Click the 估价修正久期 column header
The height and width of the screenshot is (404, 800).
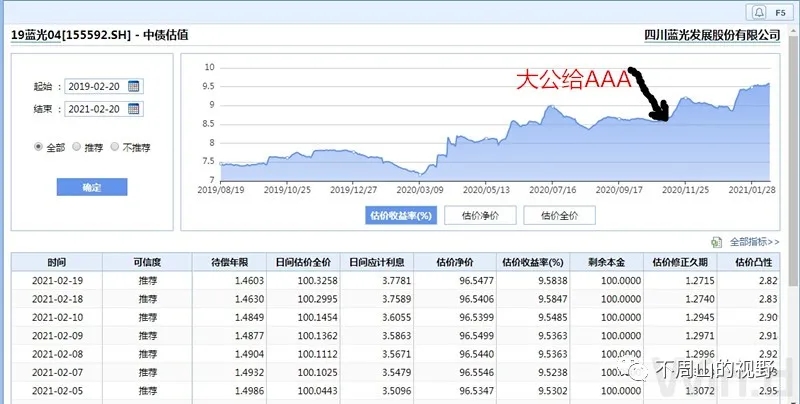(x=680, y=262)
